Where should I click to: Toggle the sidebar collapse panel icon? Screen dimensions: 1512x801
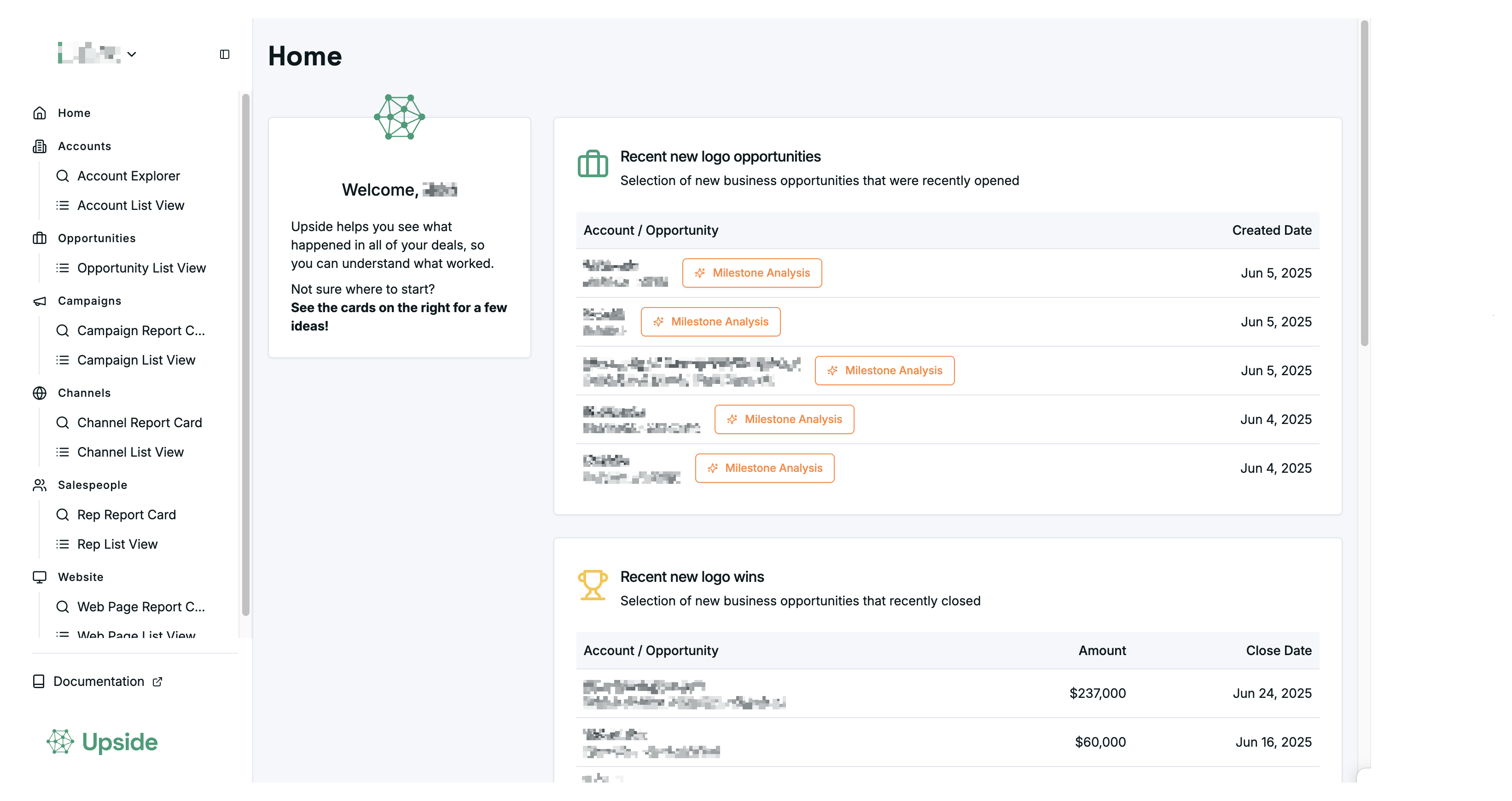224,54
